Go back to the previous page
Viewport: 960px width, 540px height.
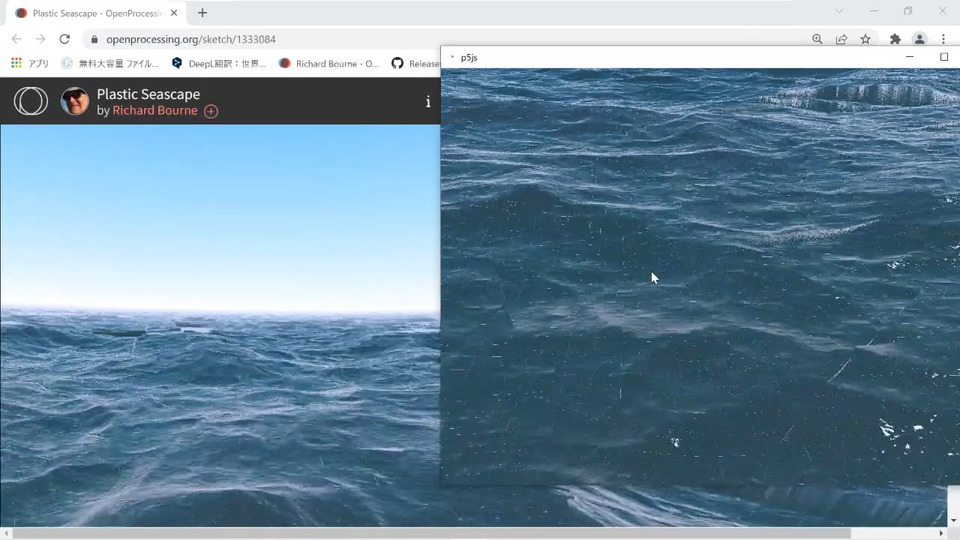(17, 39)
